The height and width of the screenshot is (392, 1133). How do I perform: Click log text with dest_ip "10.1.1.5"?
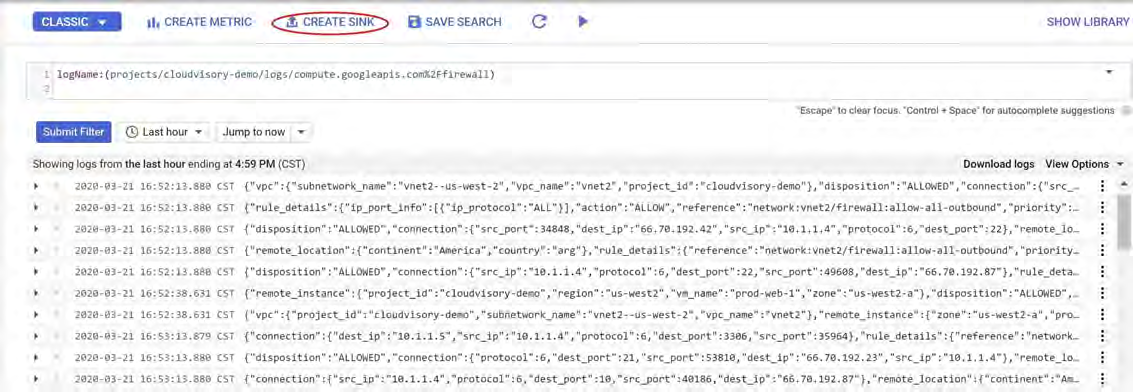pos(662,336)
